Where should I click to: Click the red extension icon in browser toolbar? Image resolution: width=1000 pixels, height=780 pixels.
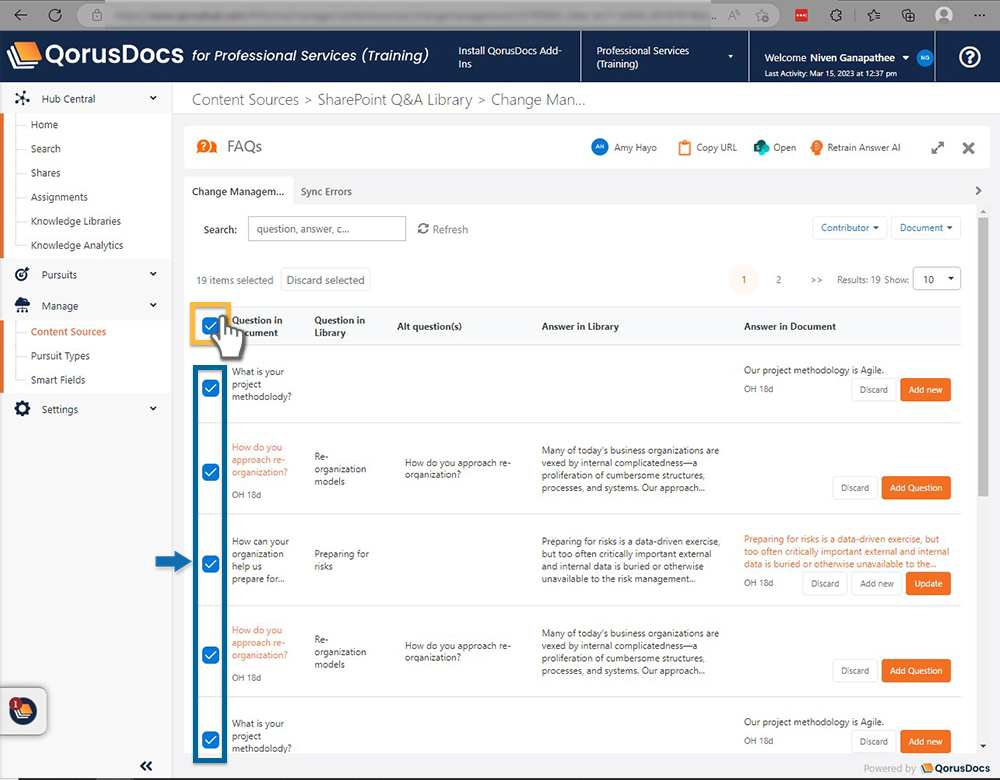pos(802,15)
